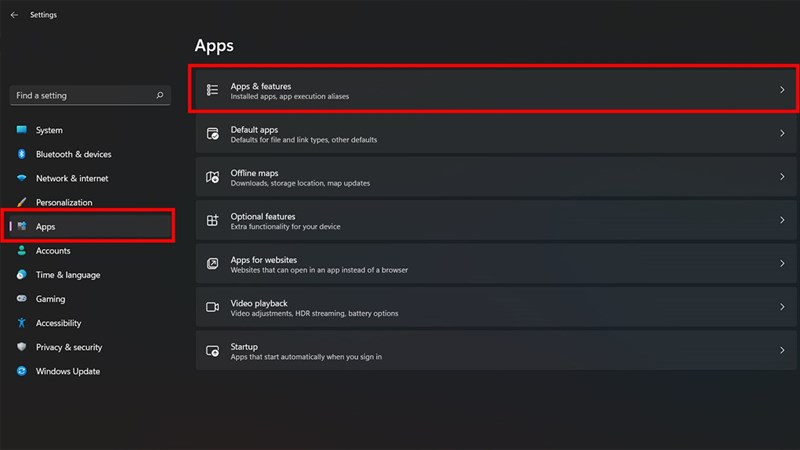Expand Optional features chevron
Image resolution: width=800 pixels, height=450 pixels.
[x=782, y=220]
